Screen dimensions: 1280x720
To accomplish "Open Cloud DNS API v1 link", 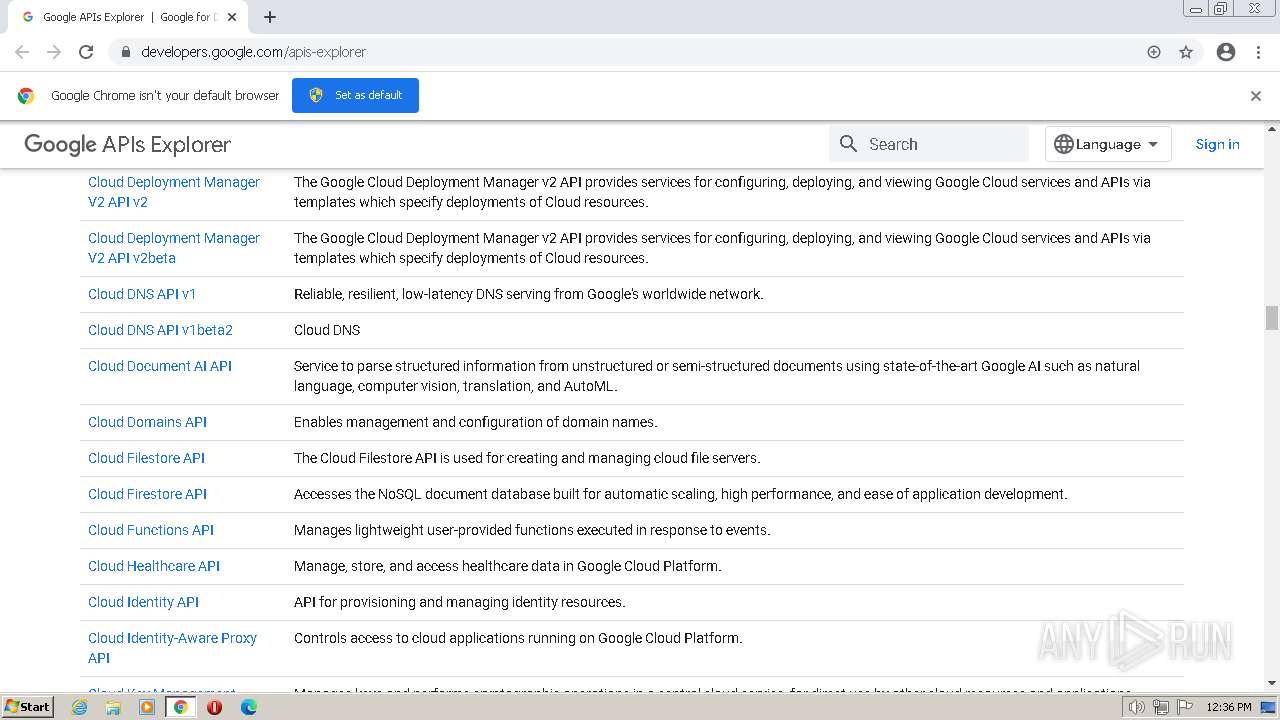I will [142, 294].
